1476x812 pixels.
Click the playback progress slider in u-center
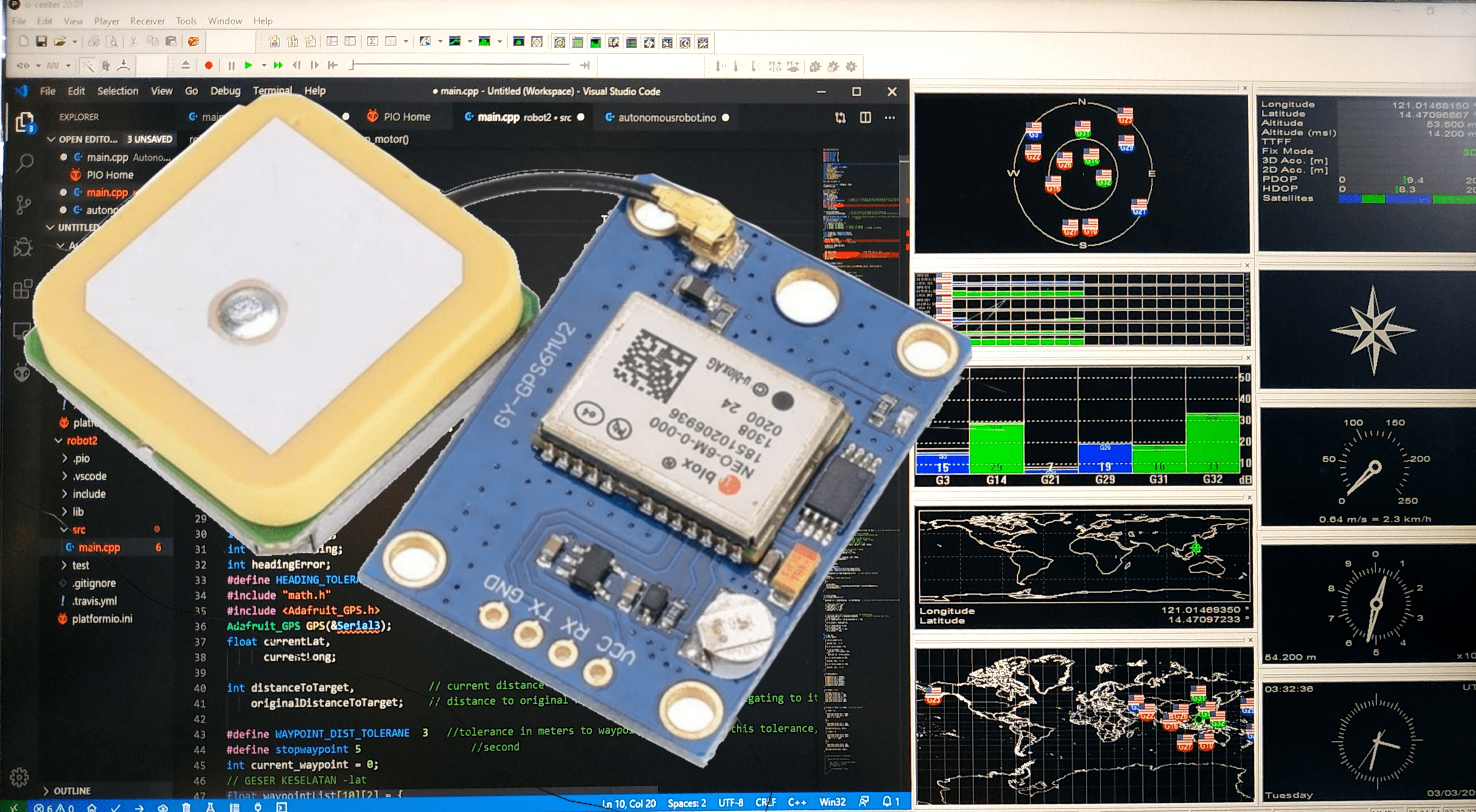click(470, 65)
